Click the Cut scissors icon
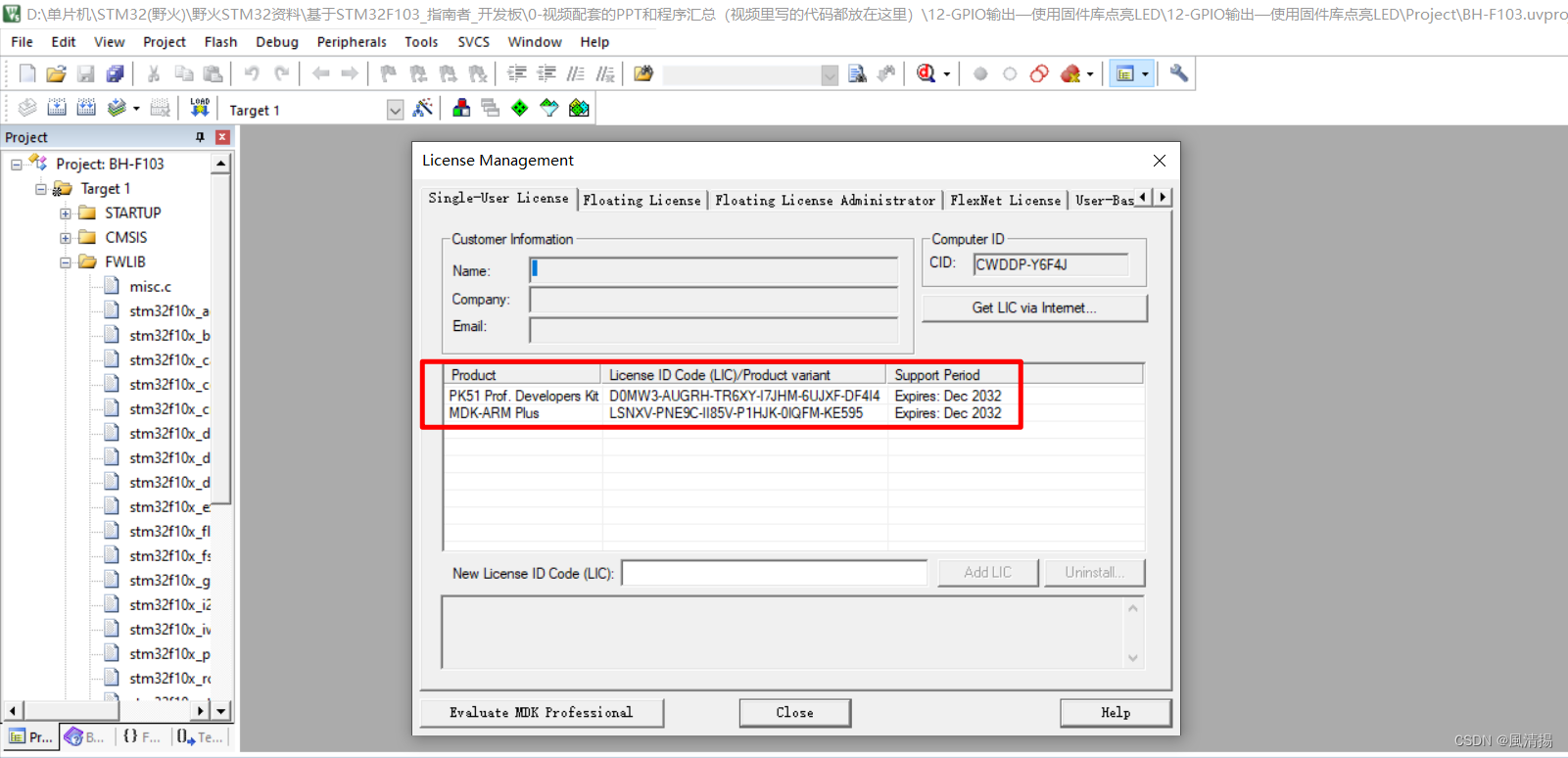Screen dimensions: 1568x758 154,73
